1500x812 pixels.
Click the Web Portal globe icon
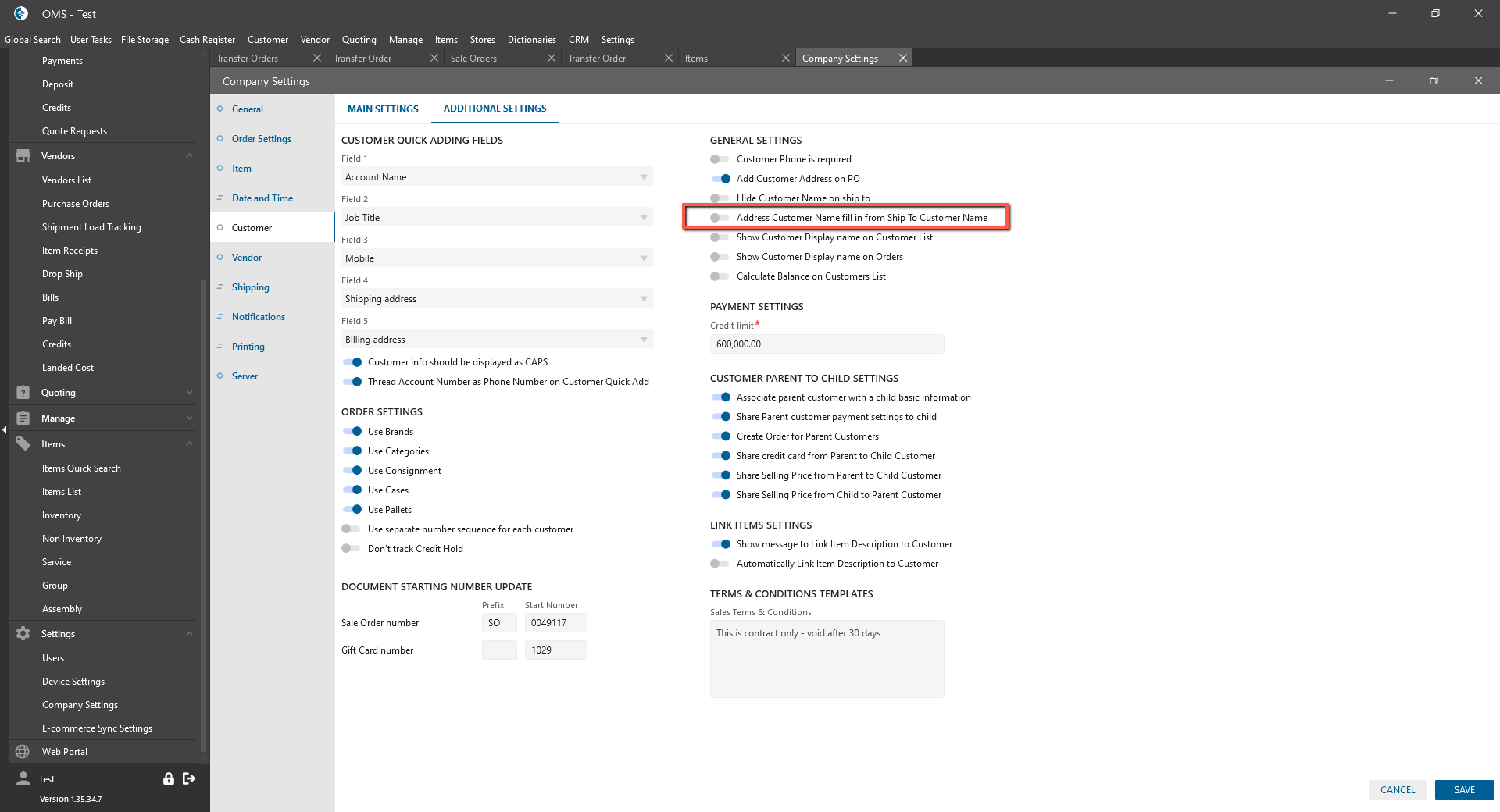[23, 752]
